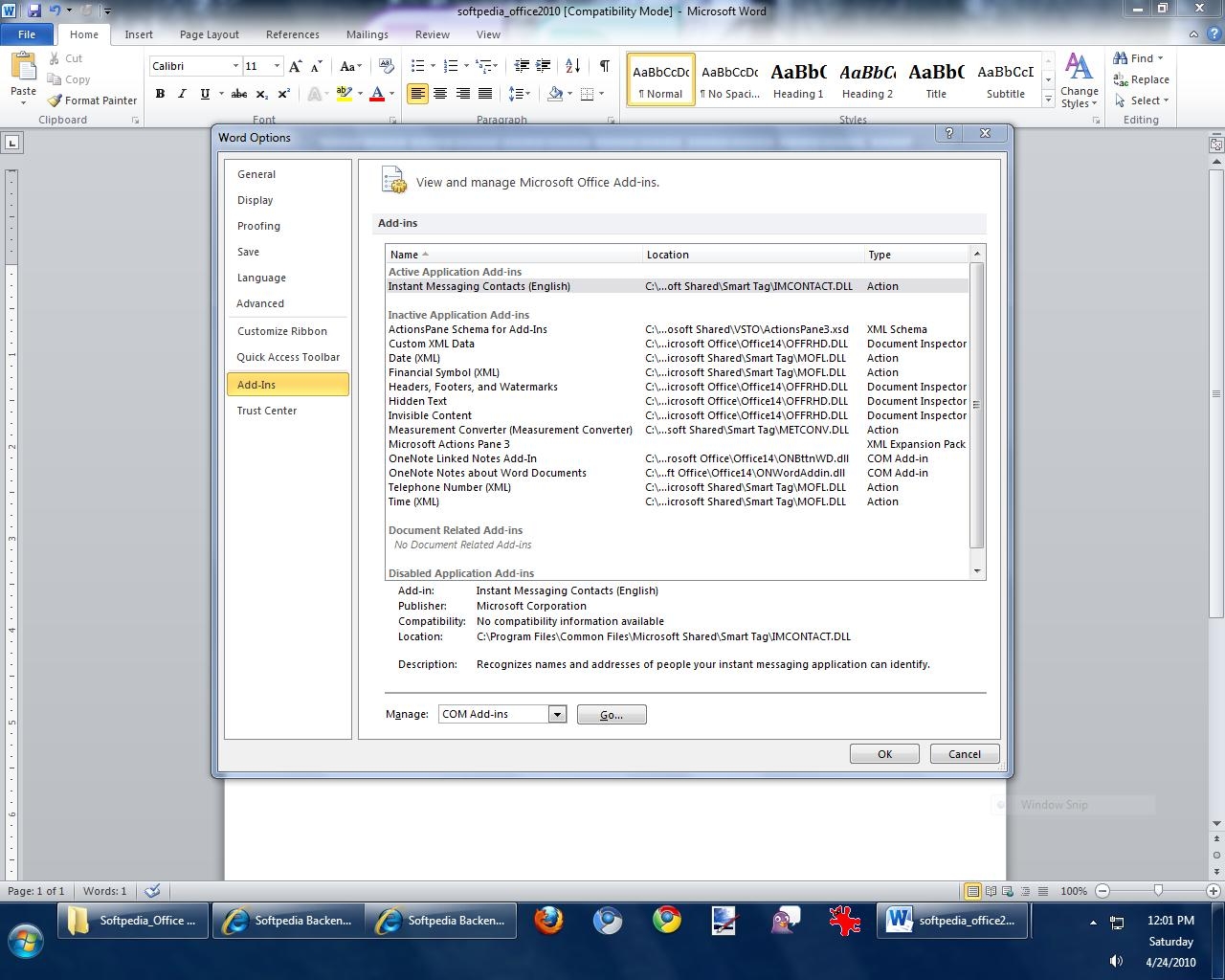Screen dimensions: 1225x980
Task: Click the Sort icon in Paragraph group
Action: click(572, 66)
